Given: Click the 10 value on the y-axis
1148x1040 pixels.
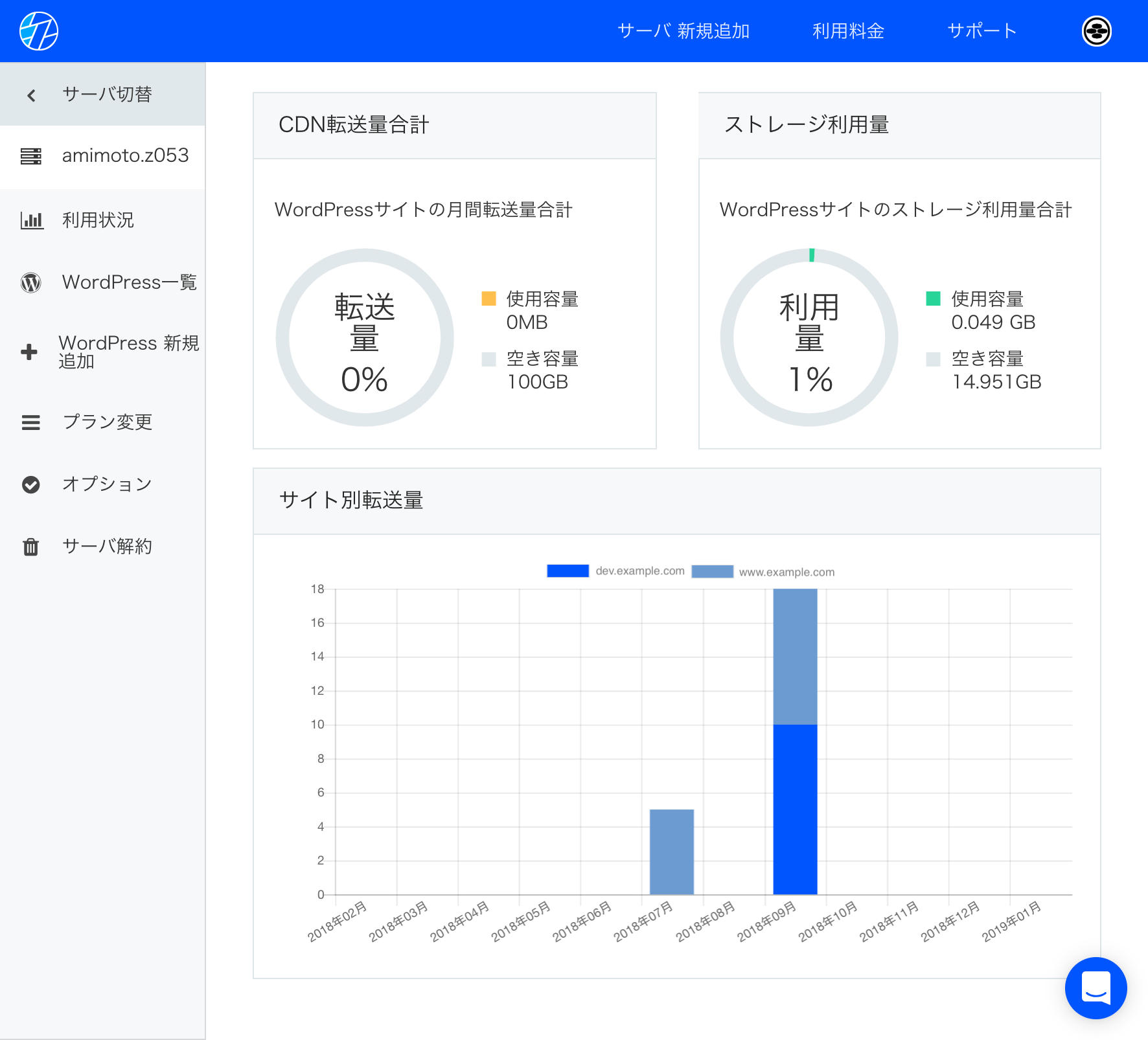Looking at the screenshot, I should [x=317, y=725].
